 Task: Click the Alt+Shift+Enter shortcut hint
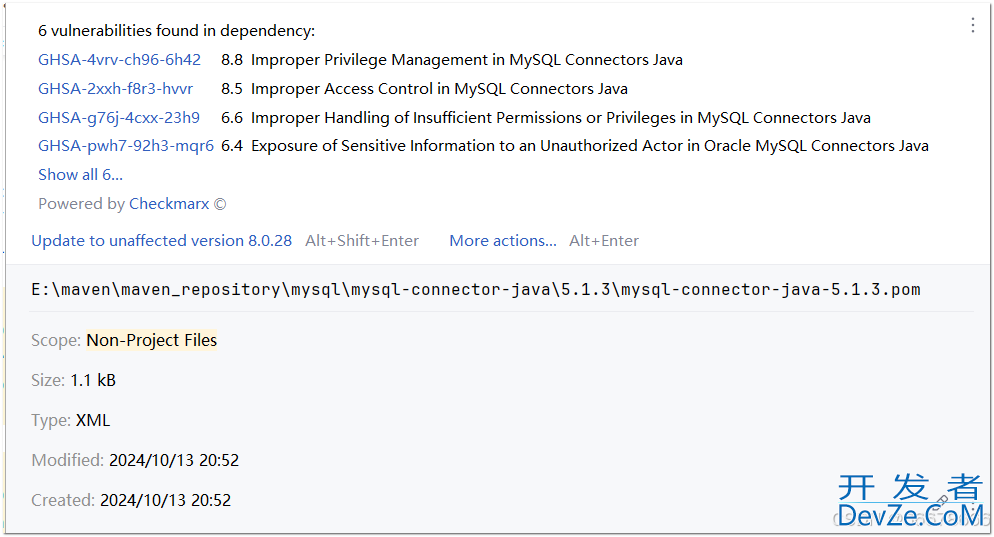click(x=362, y=241)
